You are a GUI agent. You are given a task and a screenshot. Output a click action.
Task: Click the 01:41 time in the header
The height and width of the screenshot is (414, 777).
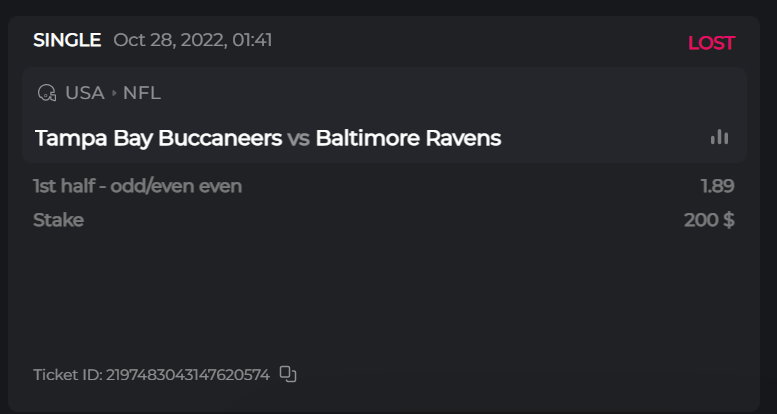[x=251, y=41]
